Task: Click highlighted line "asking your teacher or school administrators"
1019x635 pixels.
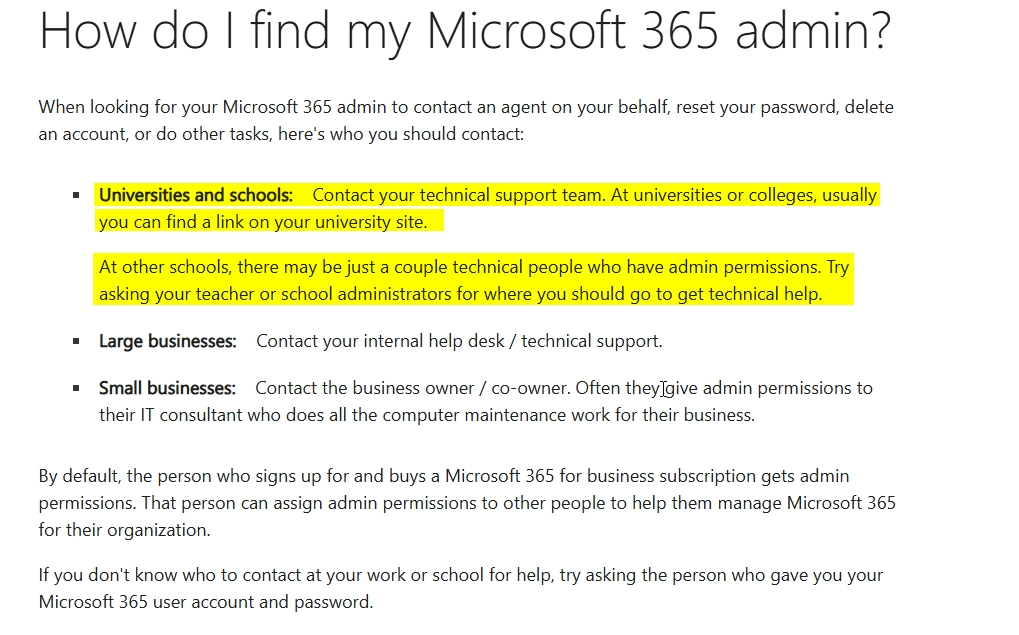Action: (461, 294)
